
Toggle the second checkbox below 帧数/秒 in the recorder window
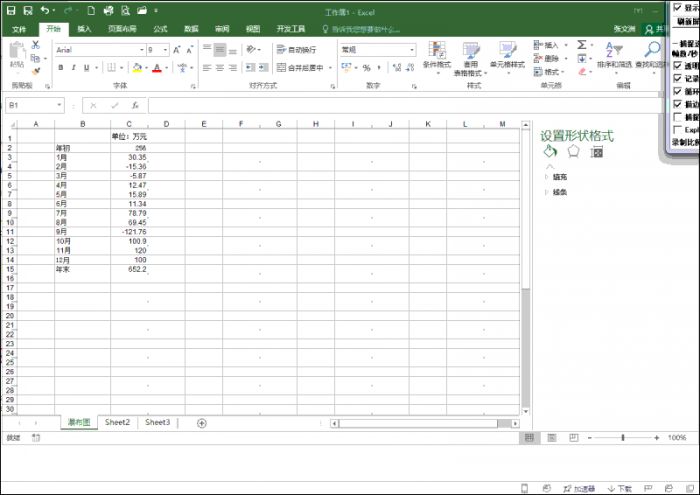[x=678, y=78]
